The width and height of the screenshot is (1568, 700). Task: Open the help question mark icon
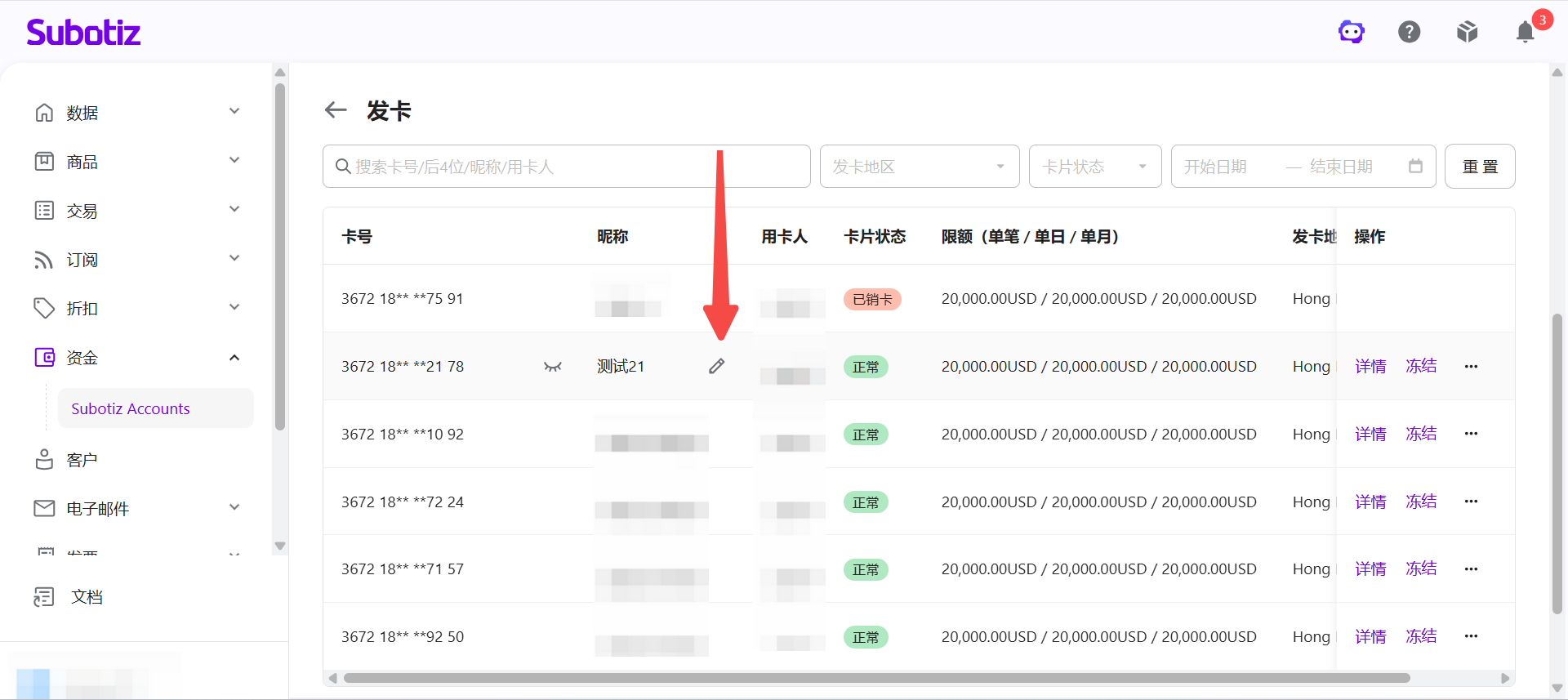[1410, 32]
